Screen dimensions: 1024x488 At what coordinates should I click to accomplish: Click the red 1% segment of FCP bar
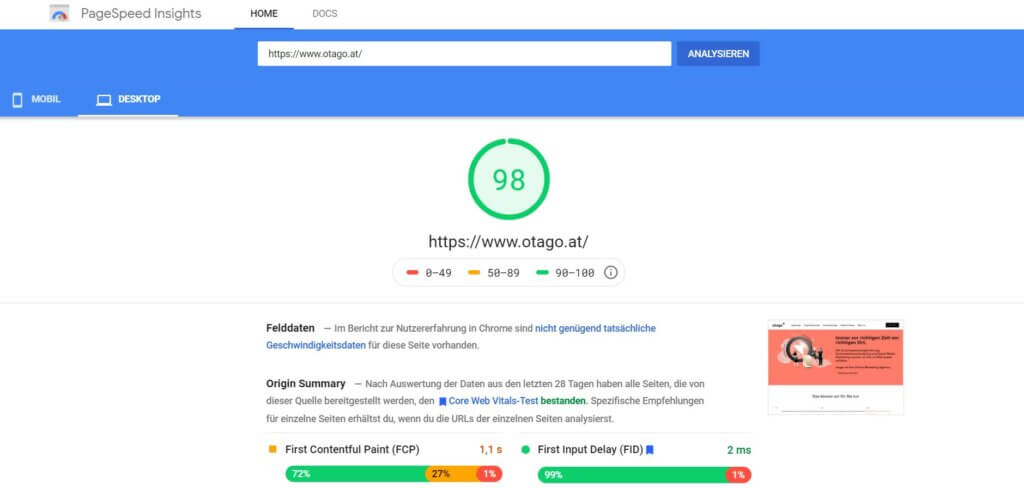coord(490,474)
